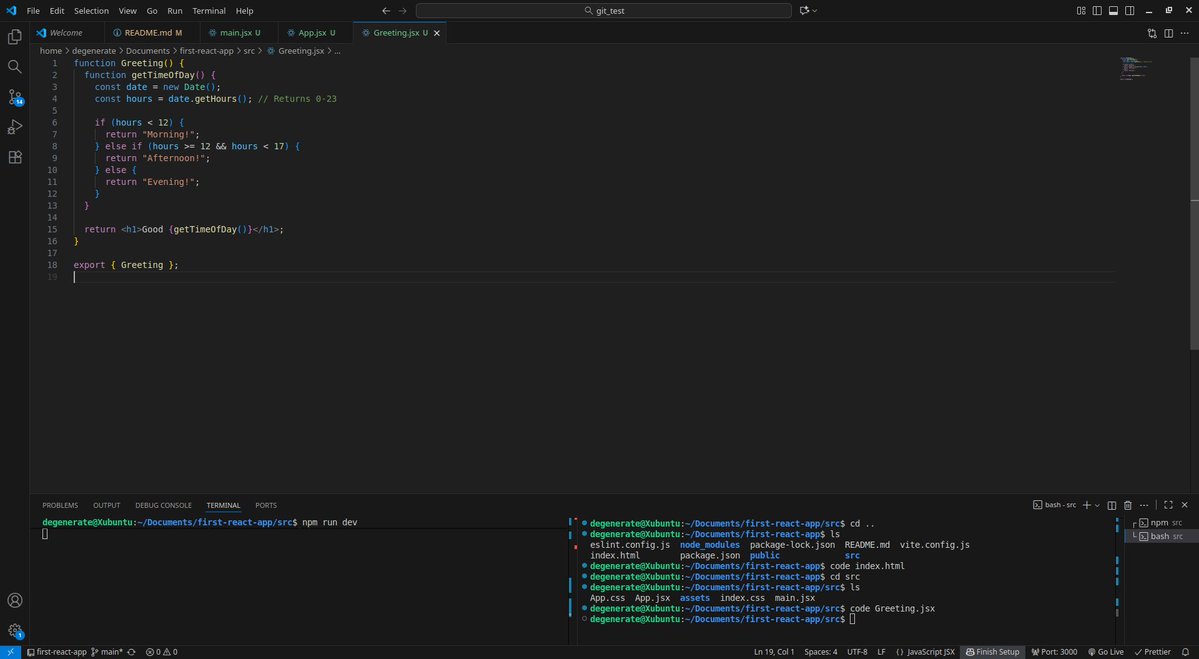1199x659 pixels.
Task: Click the Customize Layout icon in title bar
Action: [1081, 11]
